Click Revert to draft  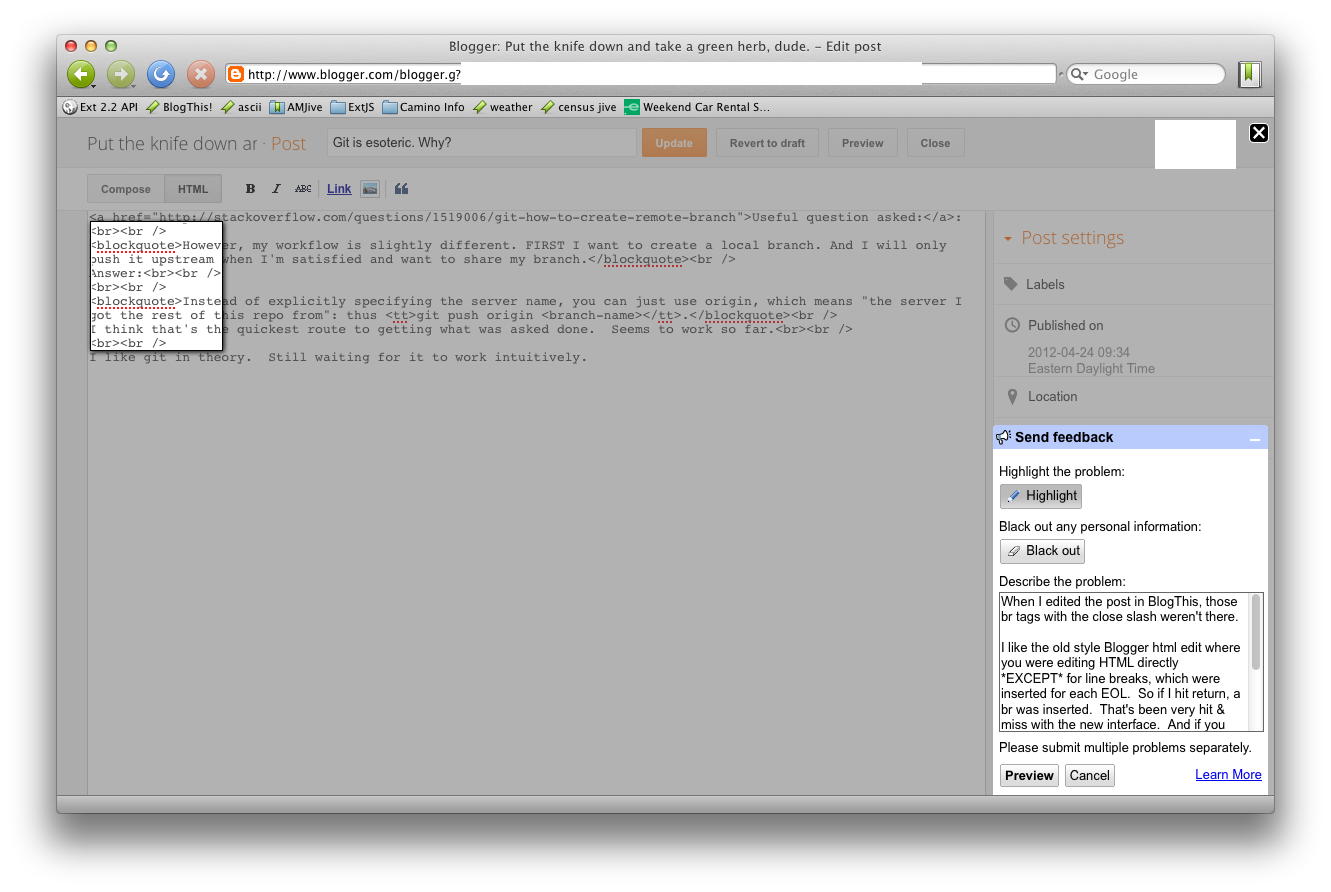click(767, 143)
